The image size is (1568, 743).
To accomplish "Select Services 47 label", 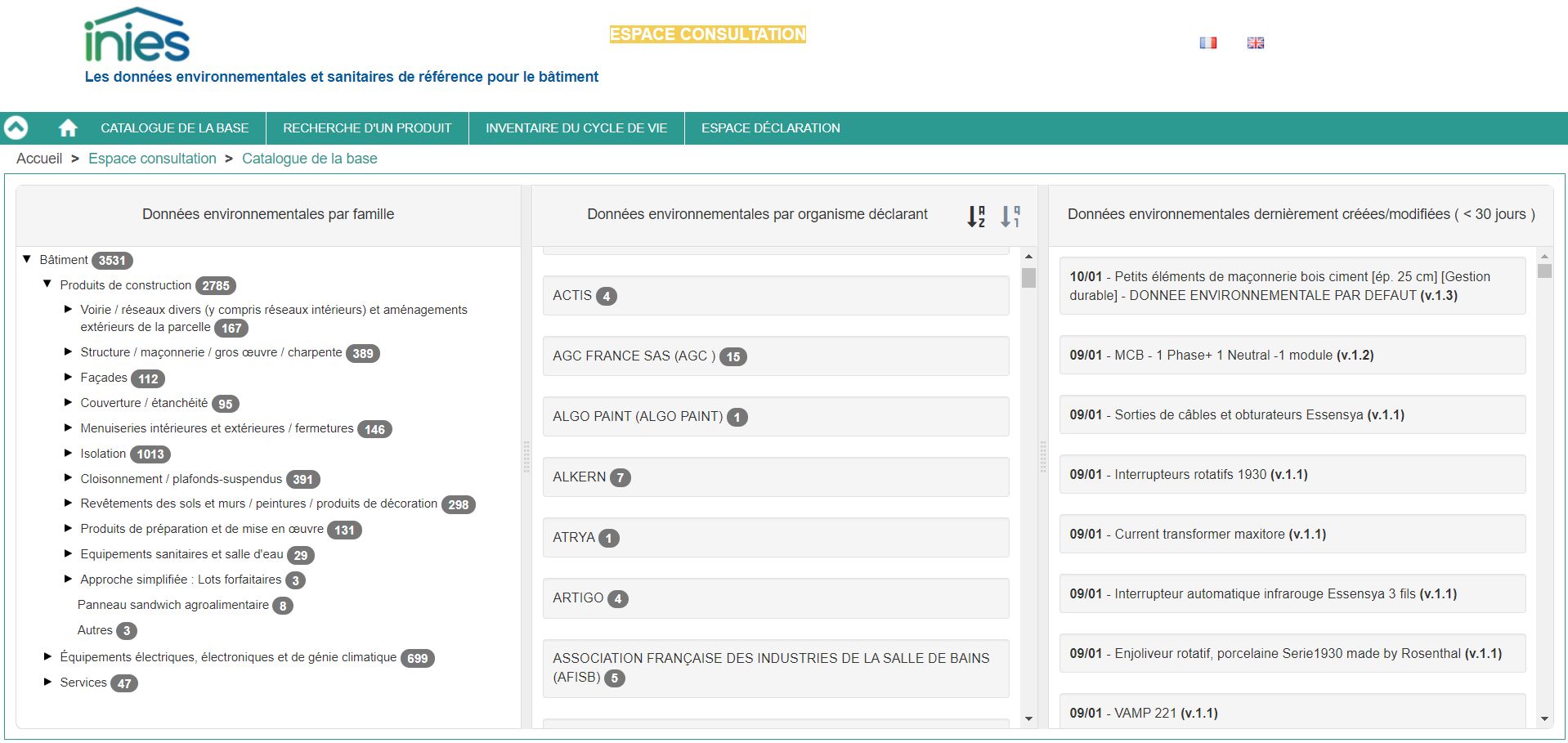I will point(98,683).
